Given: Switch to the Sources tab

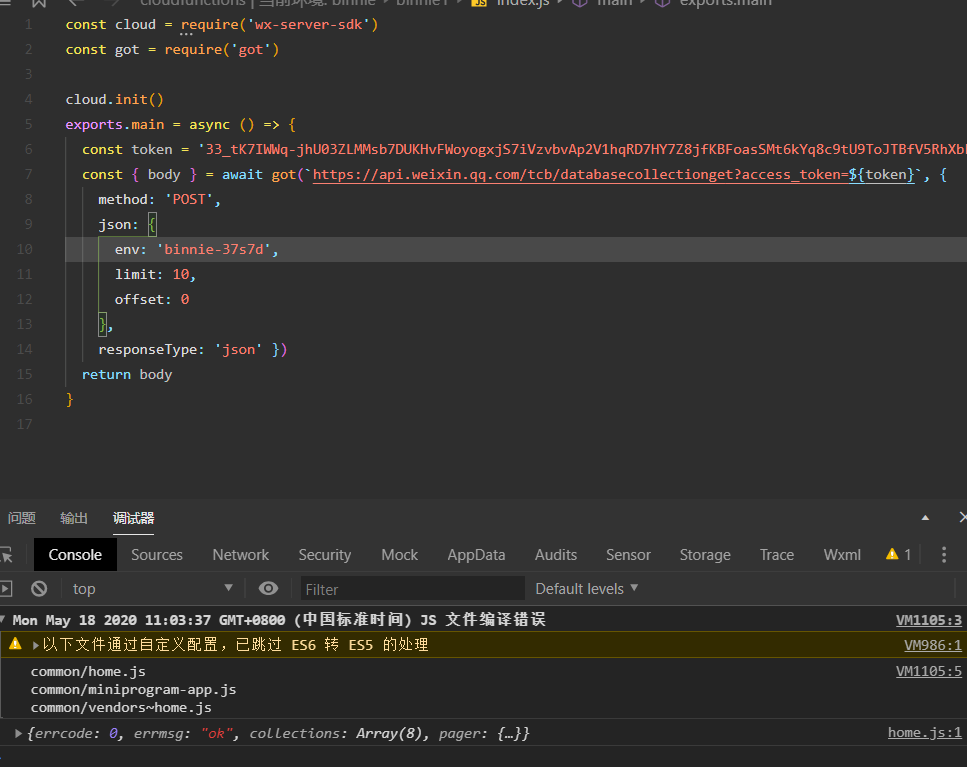Looking at the screenshot, I should tap(157, 554).
